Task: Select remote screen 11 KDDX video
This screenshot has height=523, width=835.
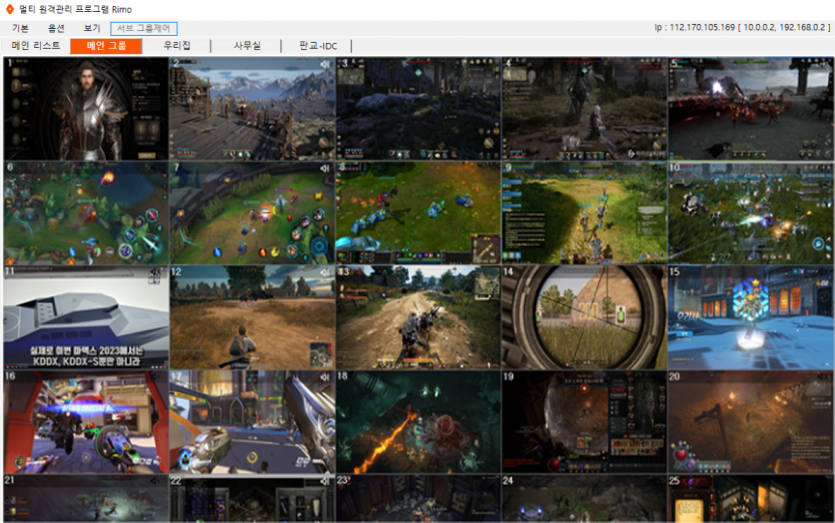Action: pyautogui.click(x=86, y=317)
